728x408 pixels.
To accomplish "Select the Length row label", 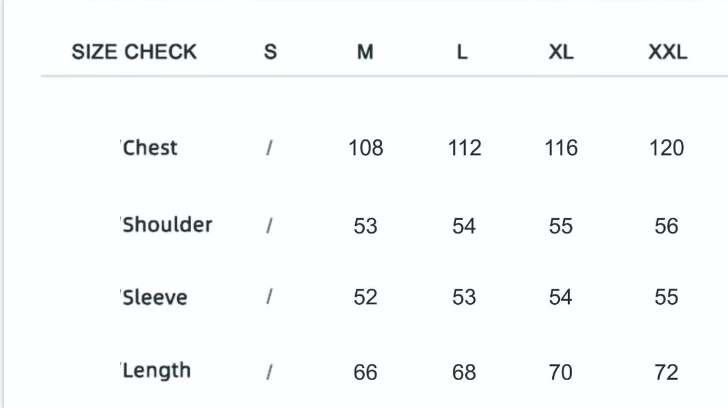I will pos(157,371).
